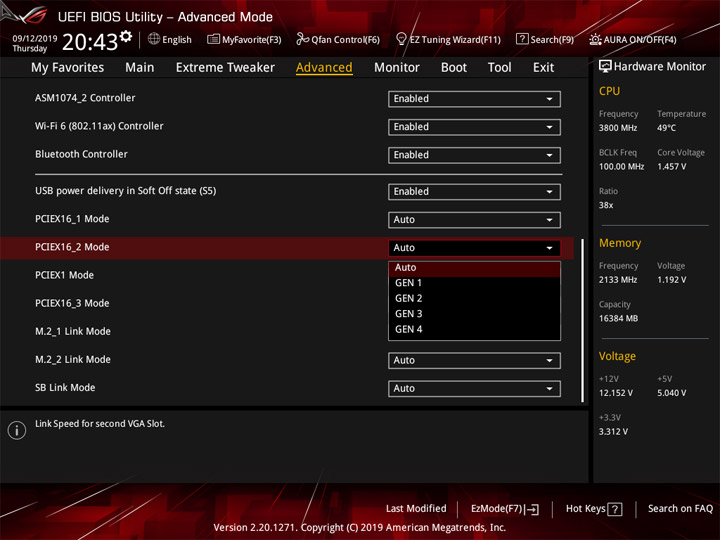Select the PCIEX16_3 Mode row label
Image resolution: width=720 pixels, height=540 pixels.
tap(72, 303)
